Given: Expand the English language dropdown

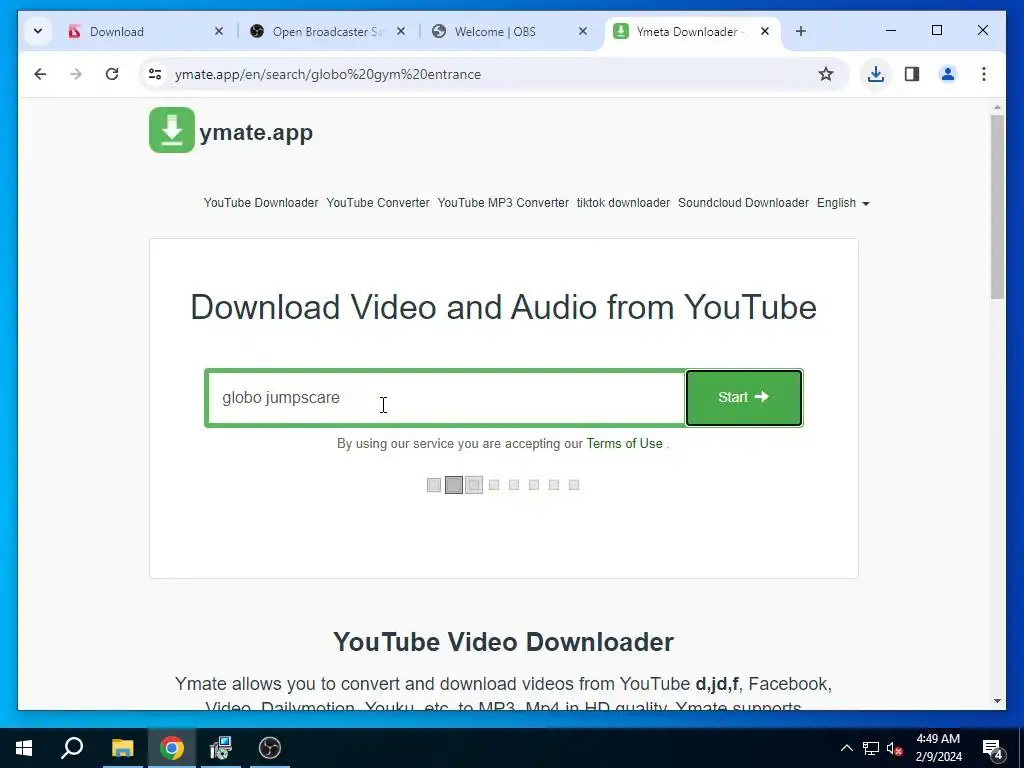Looking at the screenshot, I should [843, 203].
